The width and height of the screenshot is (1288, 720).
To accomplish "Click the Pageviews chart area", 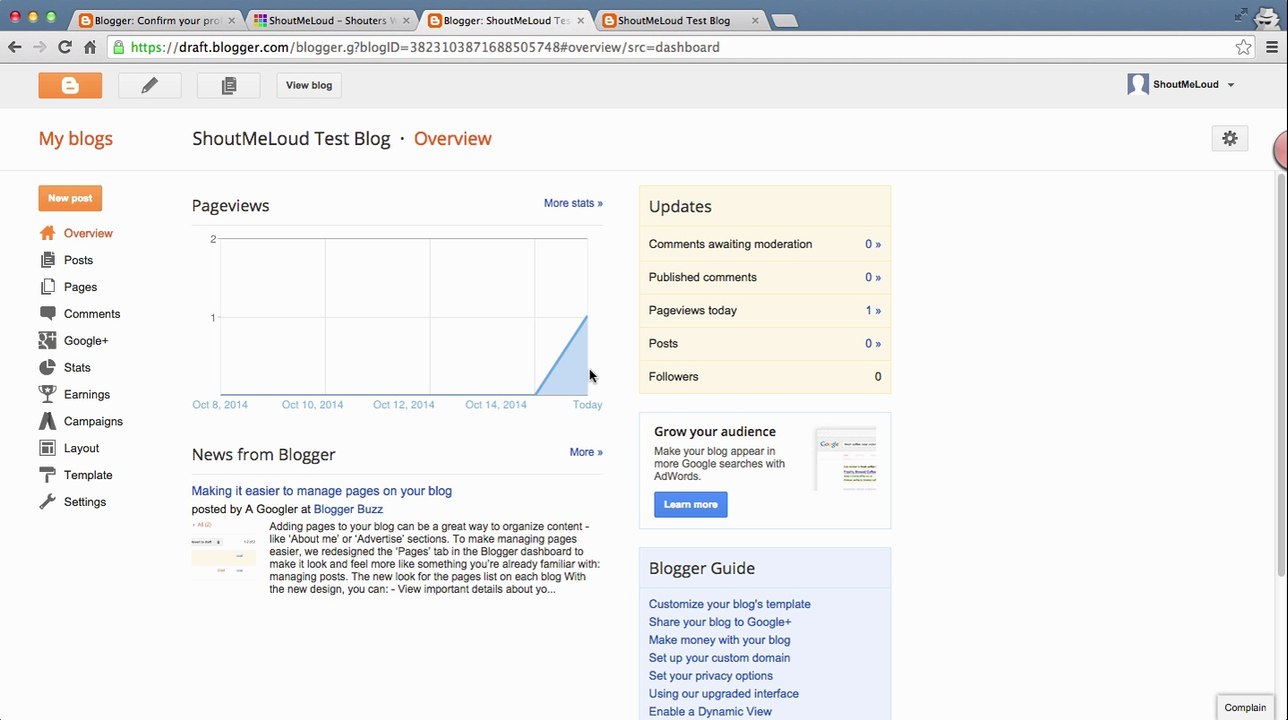I will [404, 317].
